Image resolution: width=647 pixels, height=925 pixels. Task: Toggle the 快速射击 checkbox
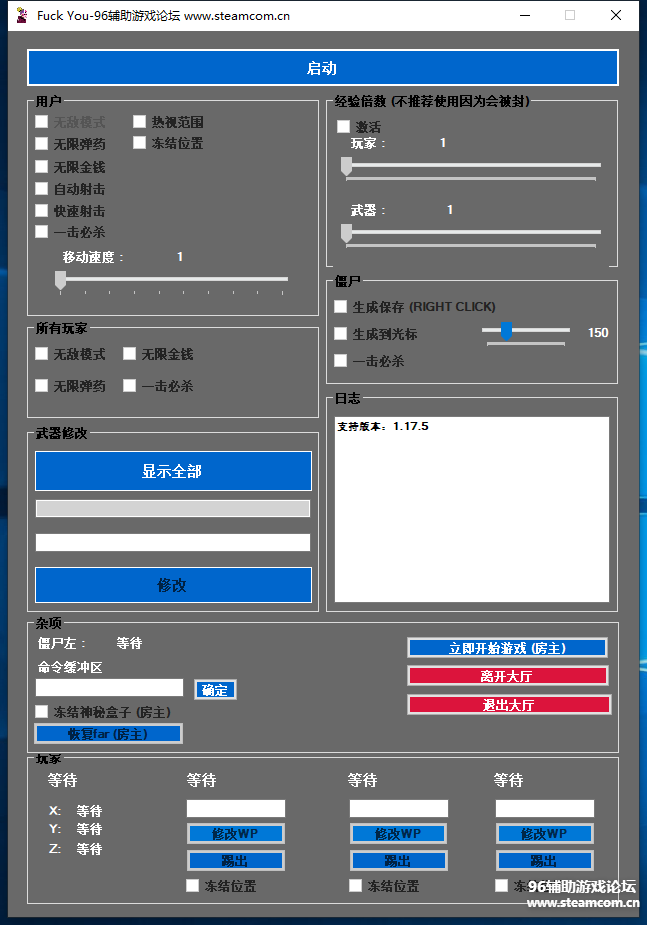pyautogui.click(x=41, y=211)
